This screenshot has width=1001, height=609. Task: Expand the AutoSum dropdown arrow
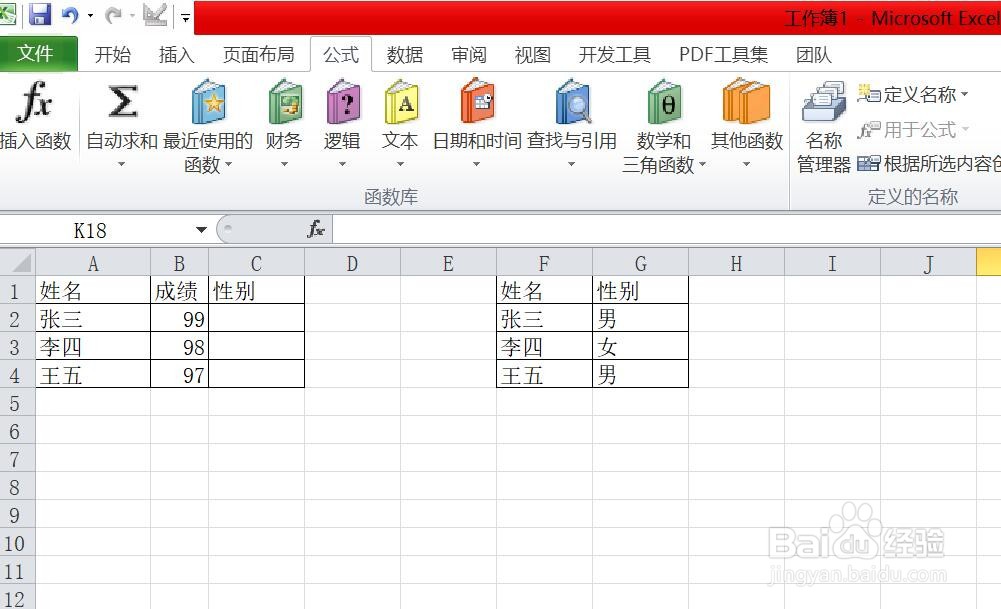click(x=121, y=164)
